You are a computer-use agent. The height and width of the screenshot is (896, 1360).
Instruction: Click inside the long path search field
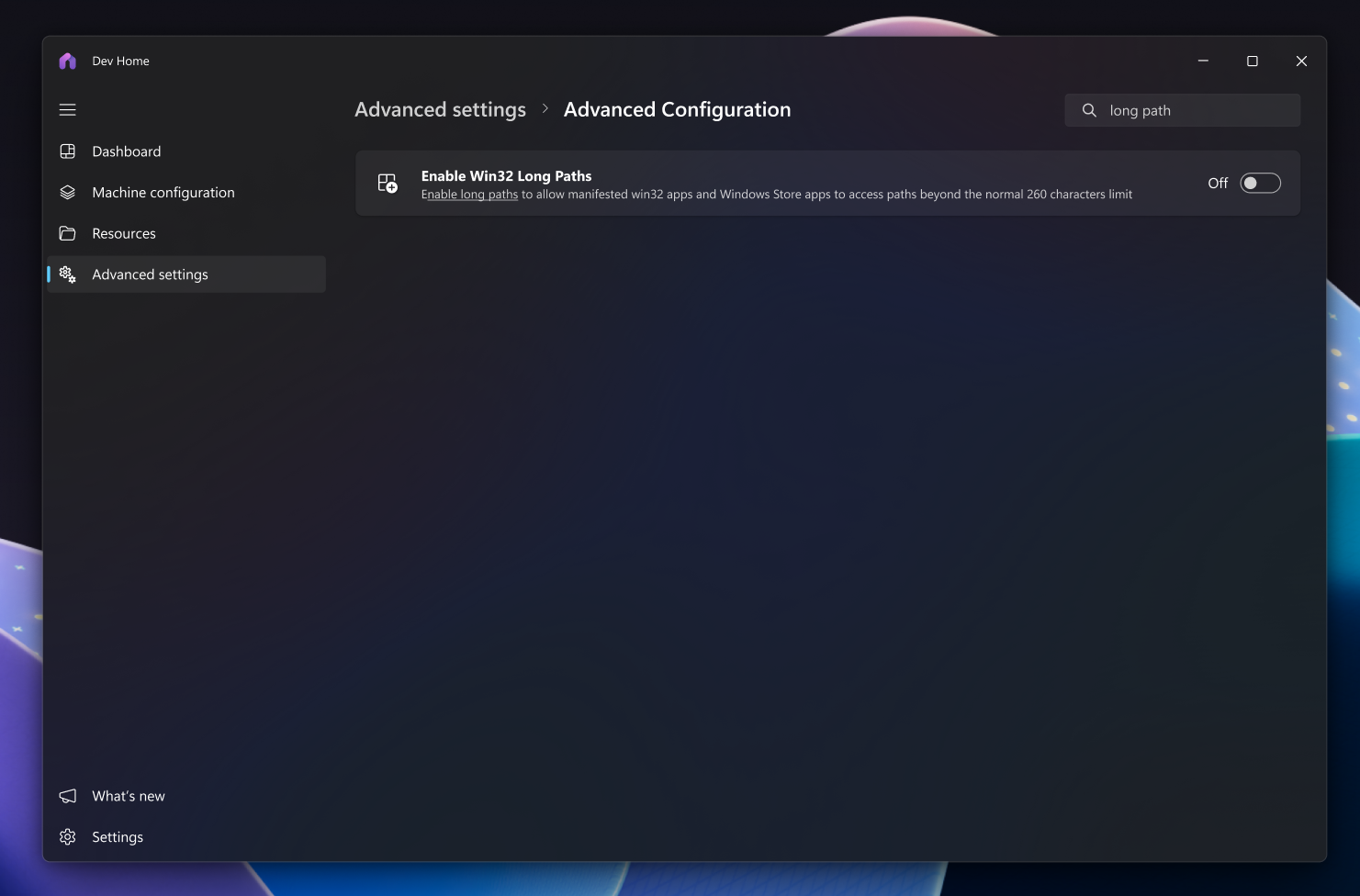[1185, 110]
